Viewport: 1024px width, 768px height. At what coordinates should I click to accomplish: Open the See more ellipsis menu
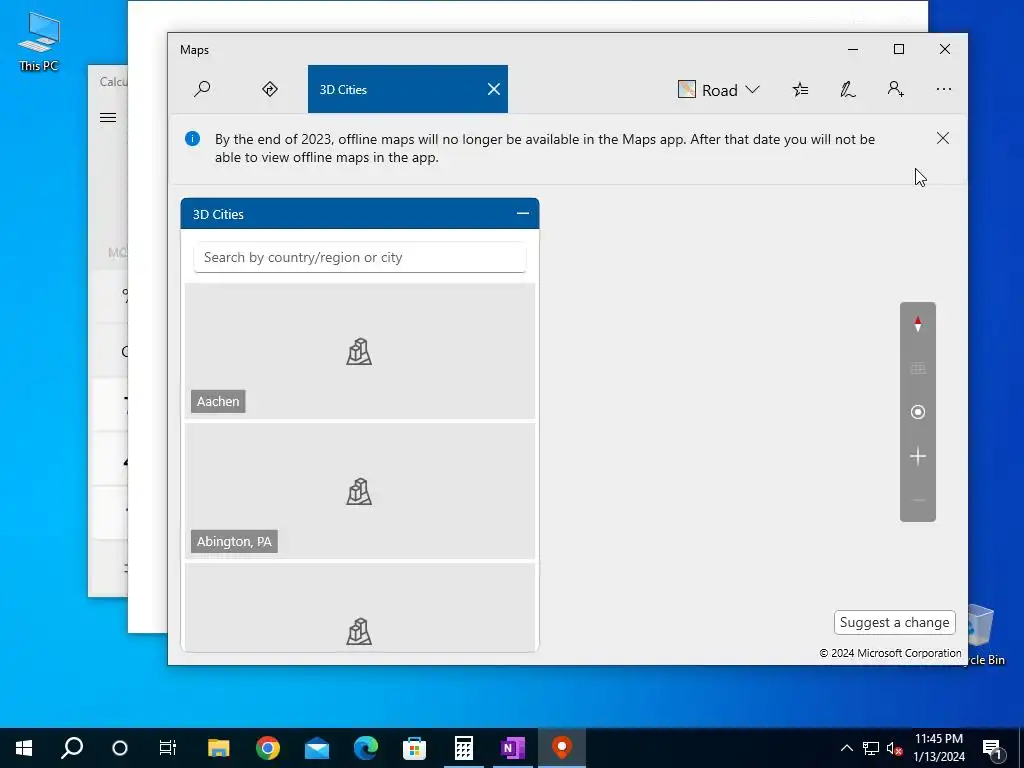(x=944, y=89)
